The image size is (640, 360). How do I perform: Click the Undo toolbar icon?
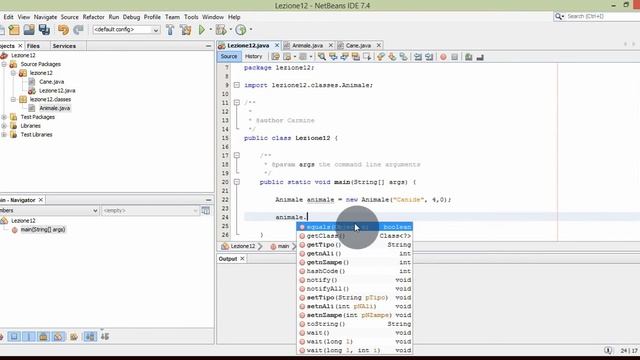pyautogui.click(x=63, y=29)
